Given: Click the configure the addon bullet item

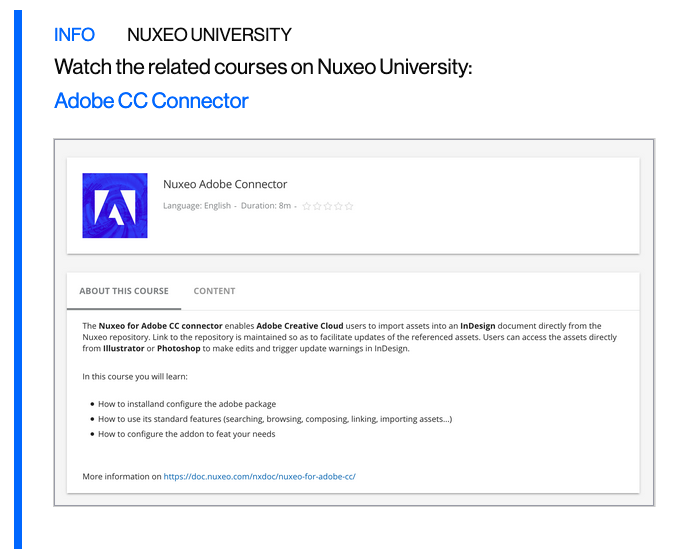Looking at the screenshot, I should pyautogui.click(x=186, y=434).
